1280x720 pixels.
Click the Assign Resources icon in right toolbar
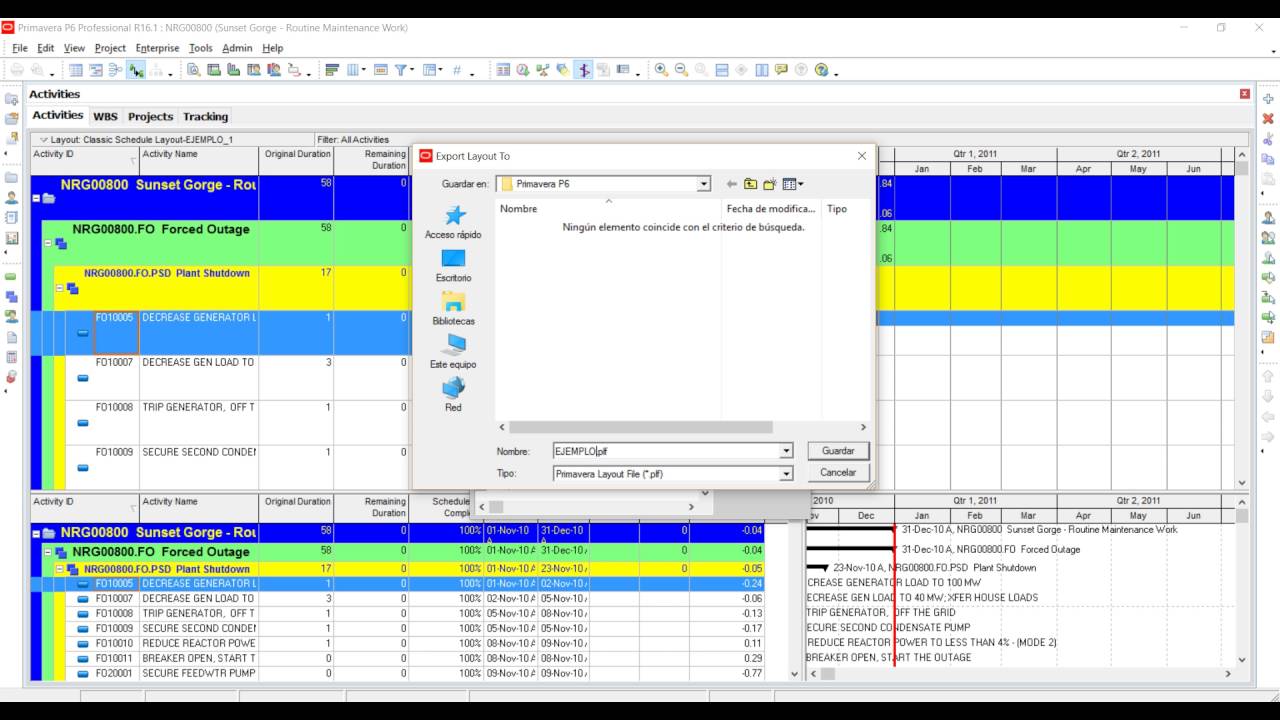point(1268,218)
